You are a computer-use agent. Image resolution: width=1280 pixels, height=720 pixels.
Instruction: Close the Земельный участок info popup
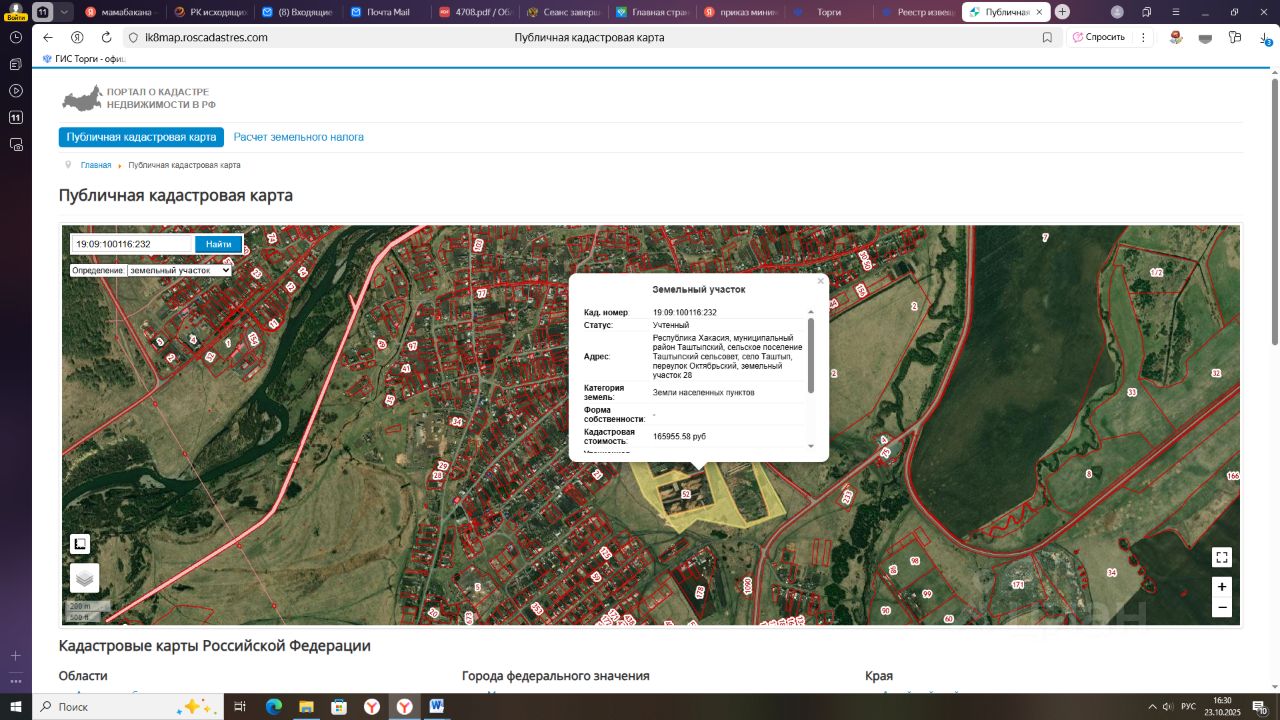point(820,281)
